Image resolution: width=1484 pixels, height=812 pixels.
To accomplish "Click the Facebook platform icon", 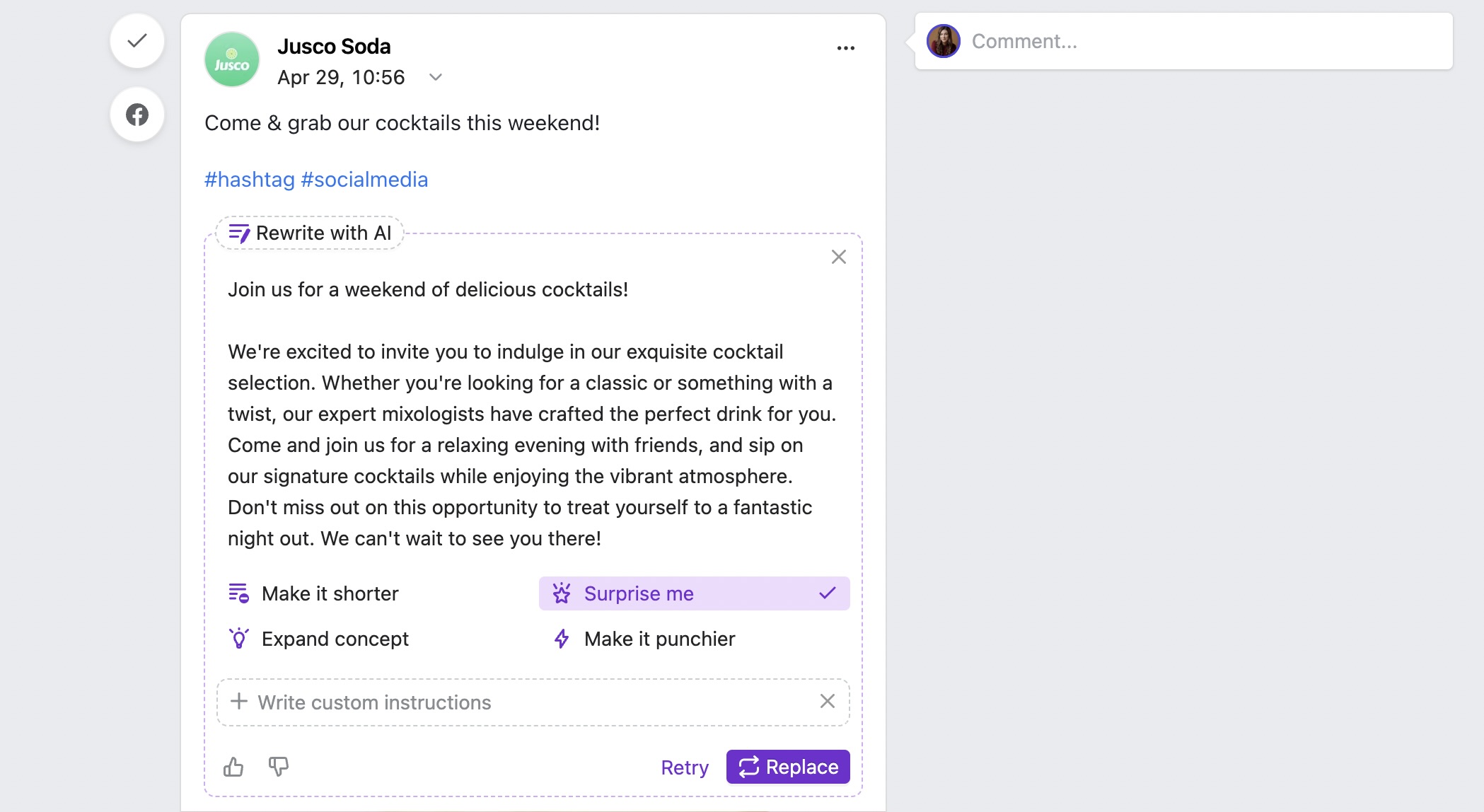I will [x=137, y=114].
